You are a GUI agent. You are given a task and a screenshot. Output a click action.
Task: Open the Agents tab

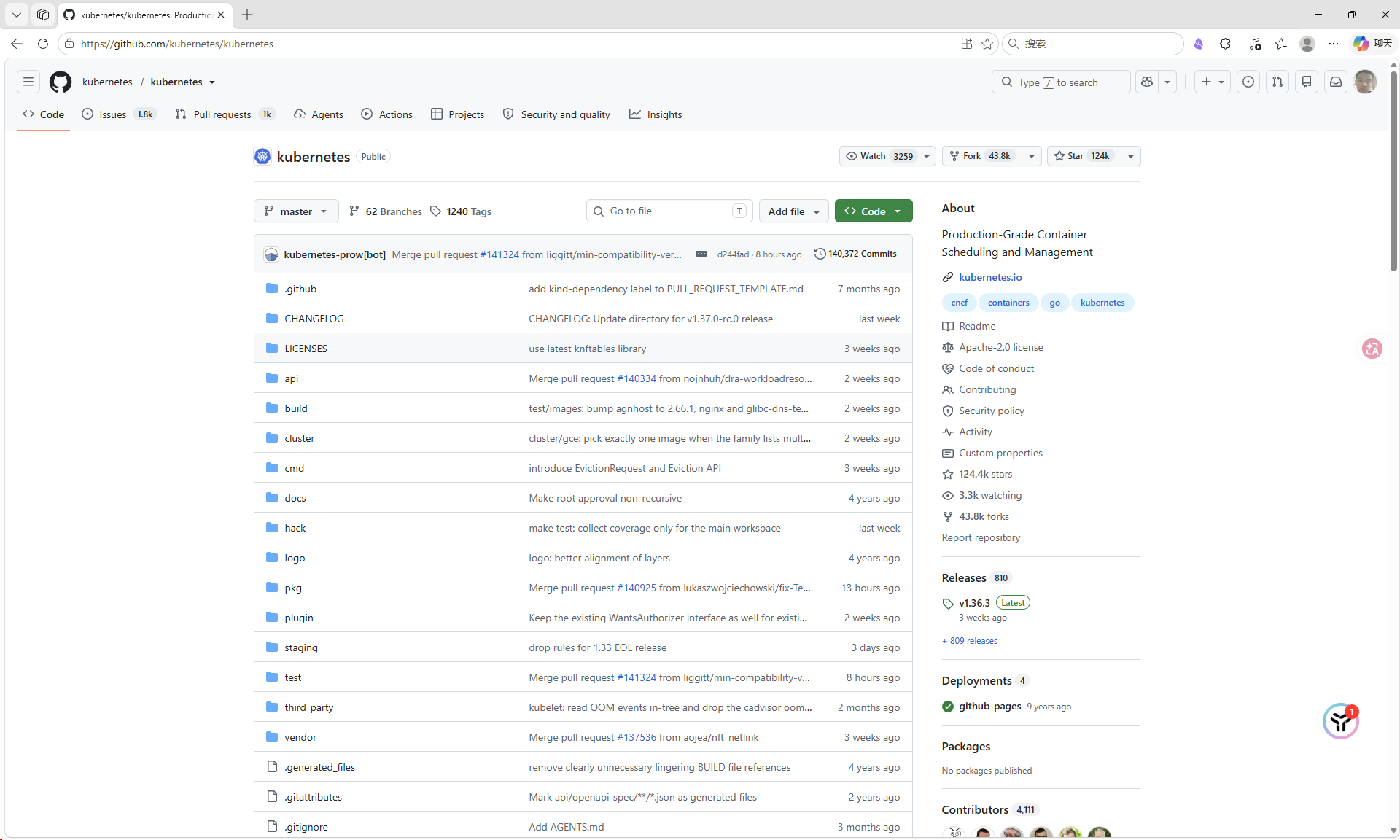click(319, 114)
